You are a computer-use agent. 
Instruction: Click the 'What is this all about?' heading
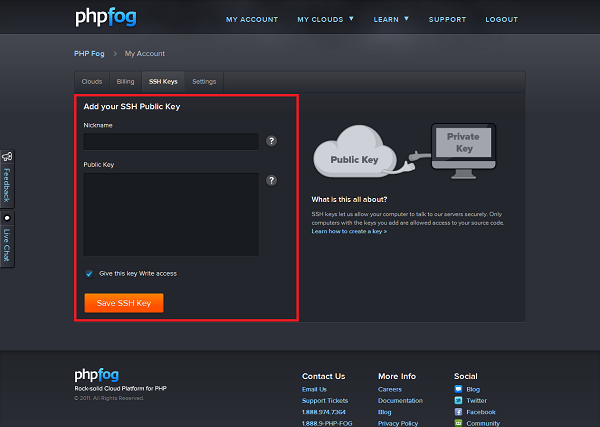coord(349,199)
